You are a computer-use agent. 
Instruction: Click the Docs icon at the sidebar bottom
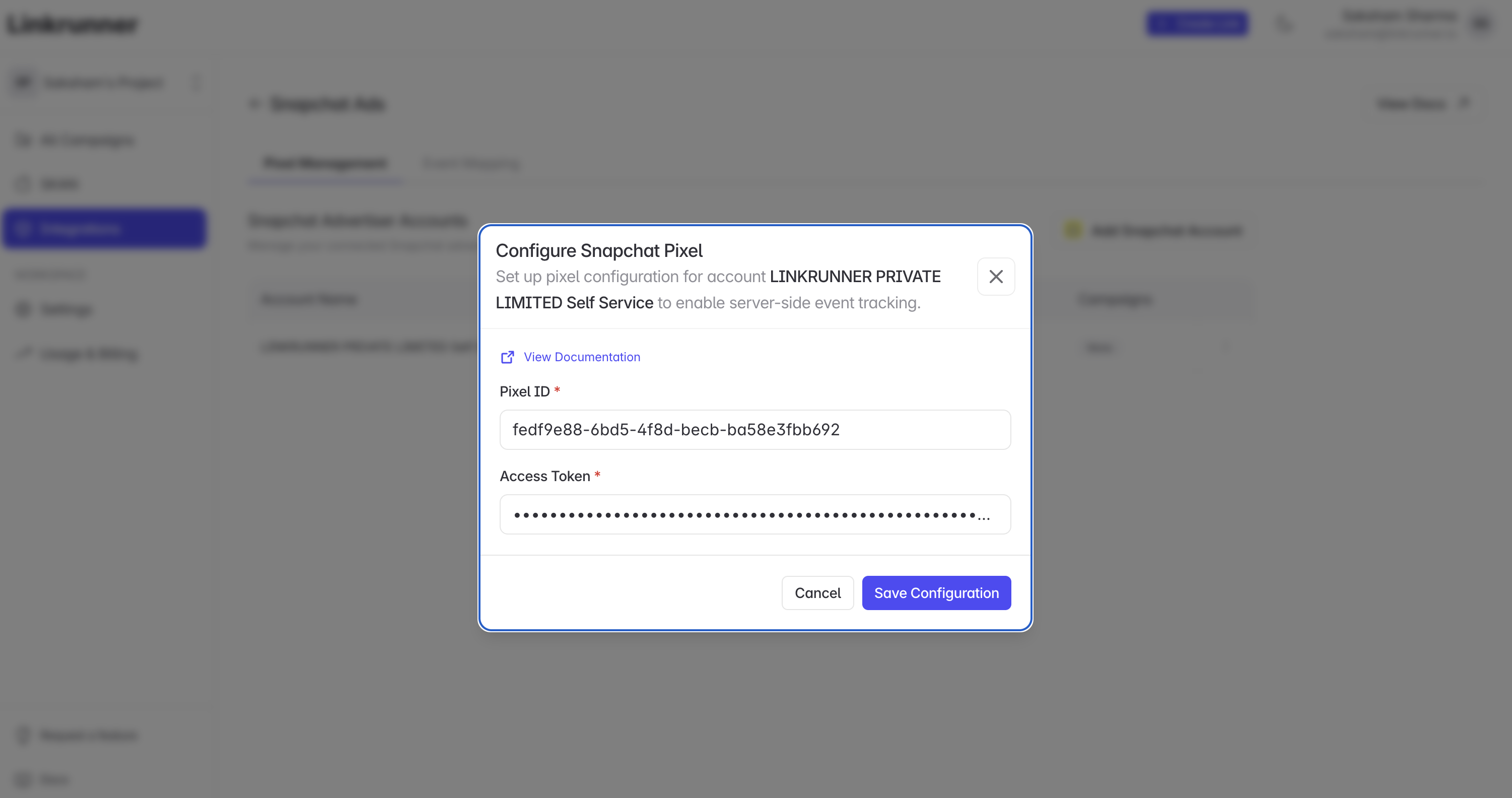(22, 779)
